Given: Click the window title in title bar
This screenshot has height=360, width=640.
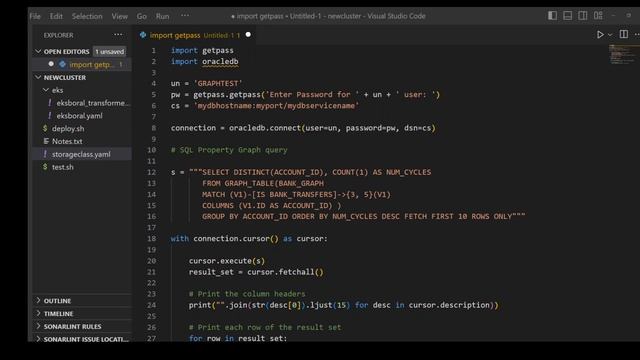Looking at the screenshot, I should coord(328,16).
